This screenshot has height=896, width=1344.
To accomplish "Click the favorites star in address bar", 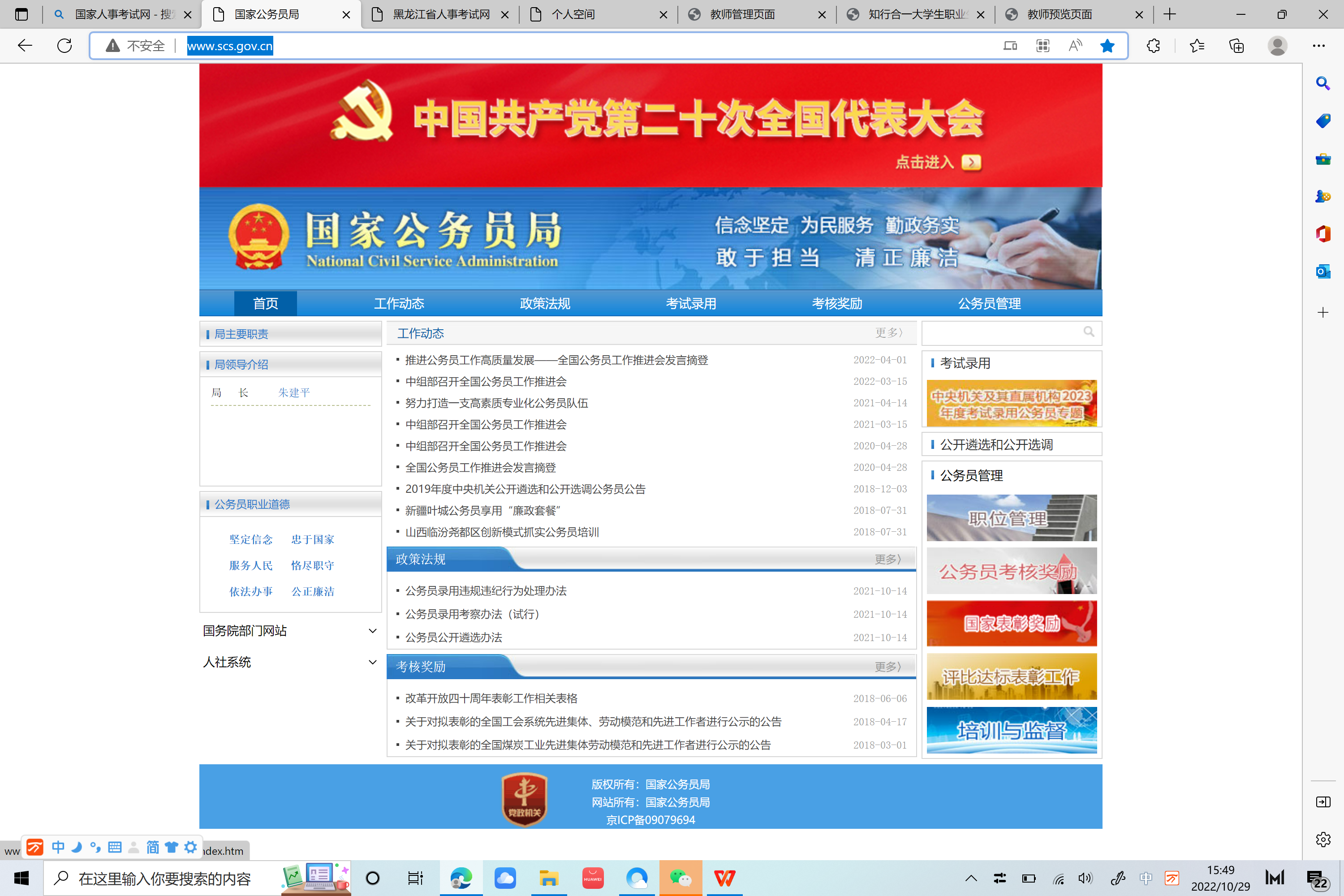I will coord(1107,46).
